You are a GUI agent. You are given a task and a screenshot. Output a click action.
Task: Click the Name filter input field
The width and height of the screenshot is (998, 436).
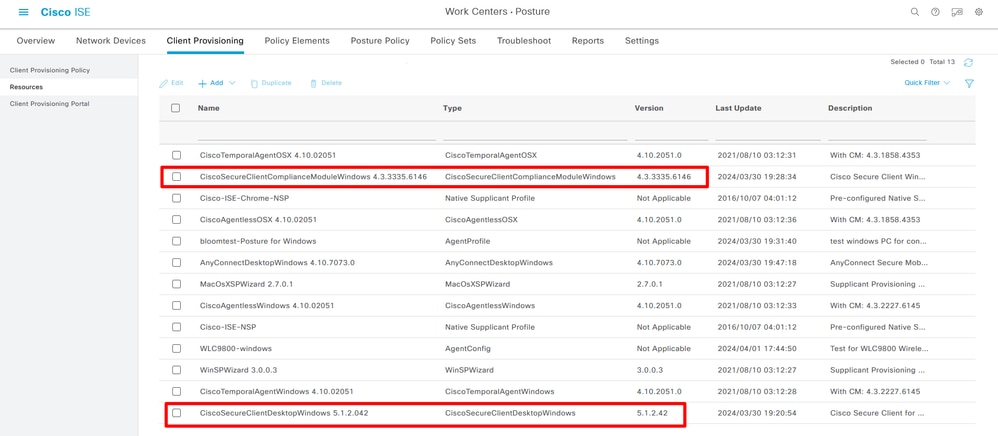point(316,134)
